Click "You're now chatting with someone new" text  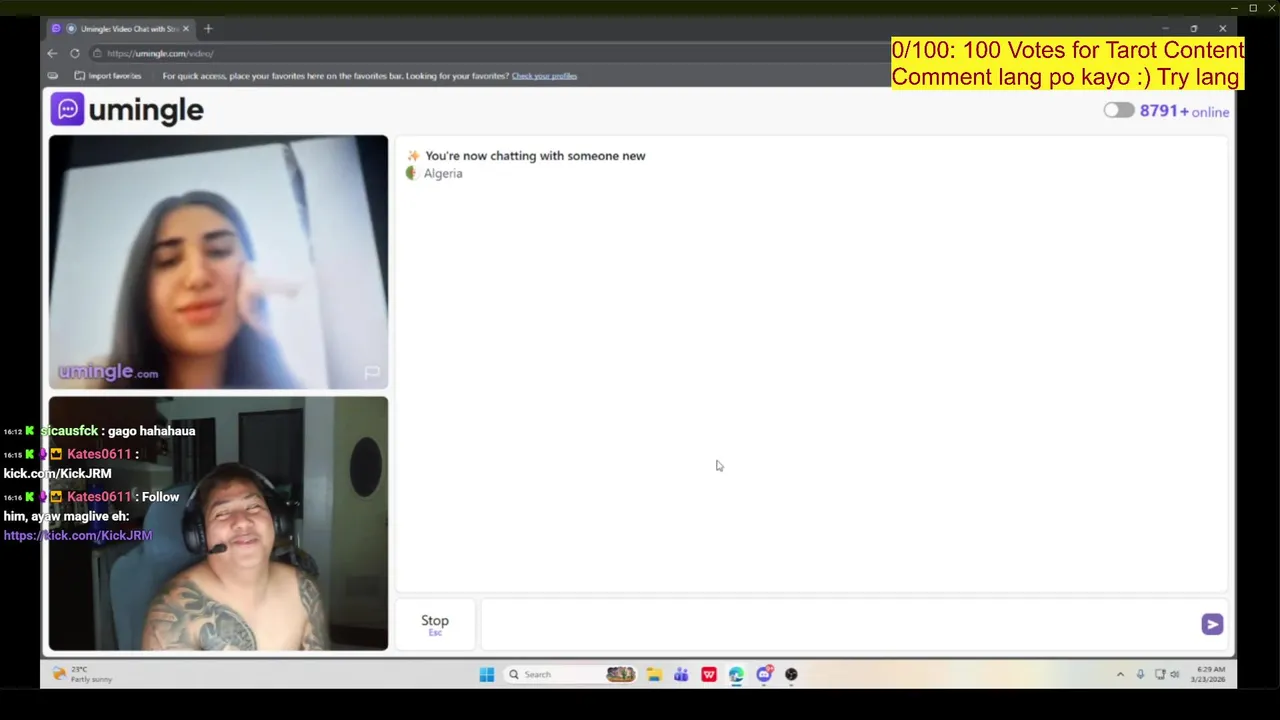(x=535, y=156)
